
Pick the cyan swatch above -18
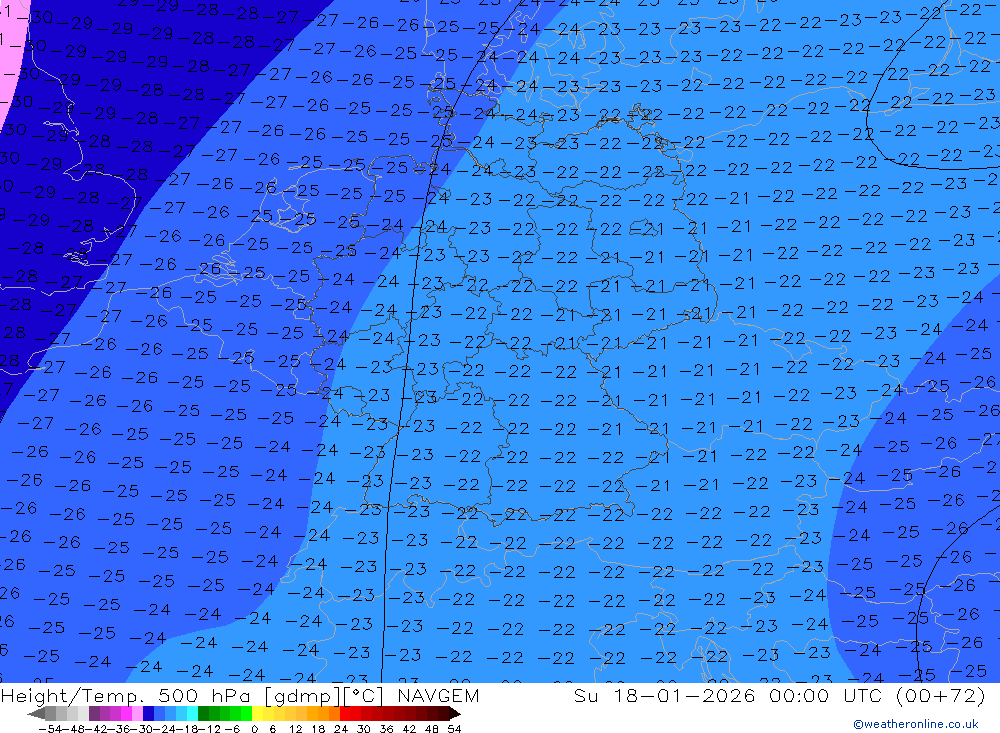click(x=192, y=713)
